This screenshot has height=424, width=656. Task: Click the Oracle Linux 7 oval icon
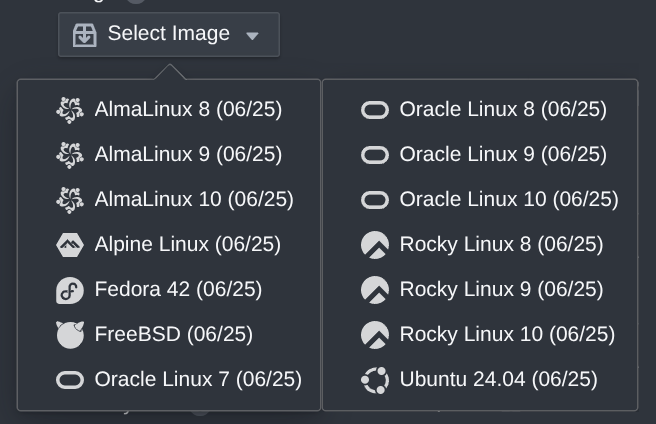70,380
